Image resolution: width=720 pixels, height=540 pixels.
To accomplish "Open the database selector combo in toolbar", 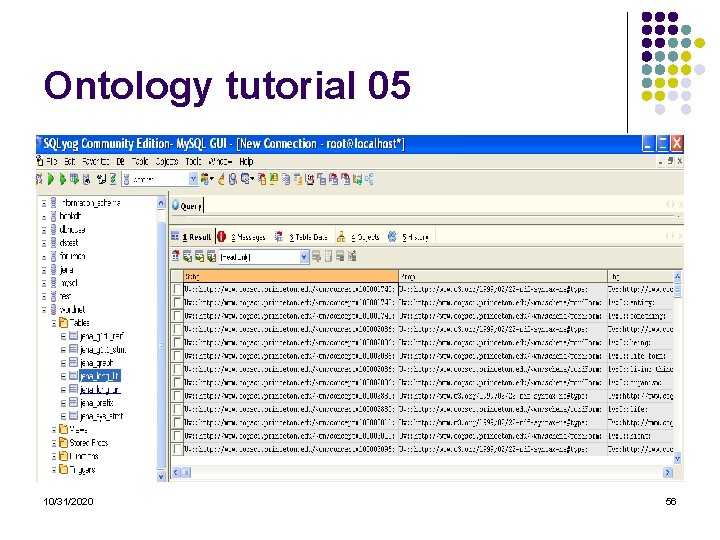I will point(193,179).
